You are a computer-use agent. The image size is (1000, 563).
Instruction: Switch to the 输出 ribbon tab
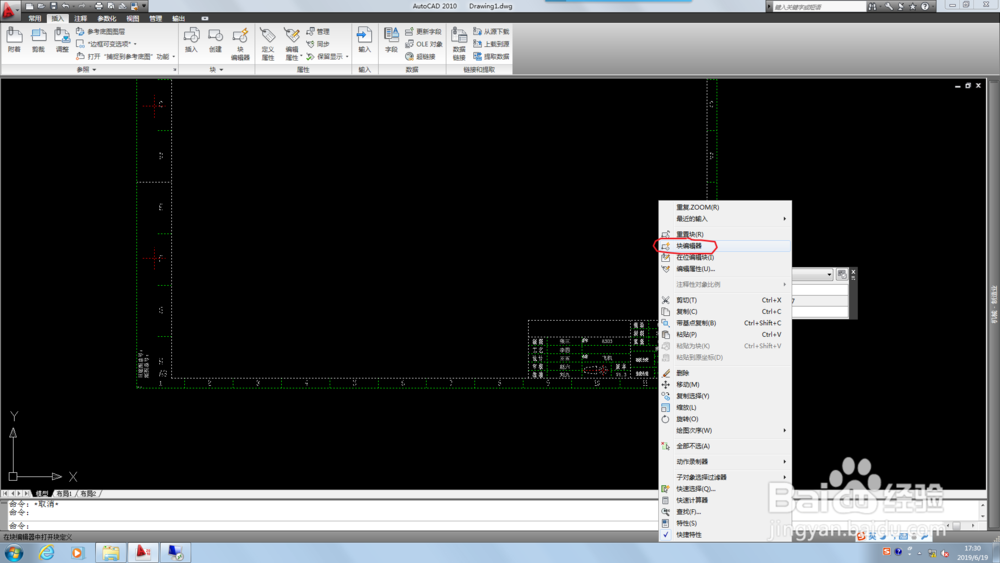pos(179,18)
